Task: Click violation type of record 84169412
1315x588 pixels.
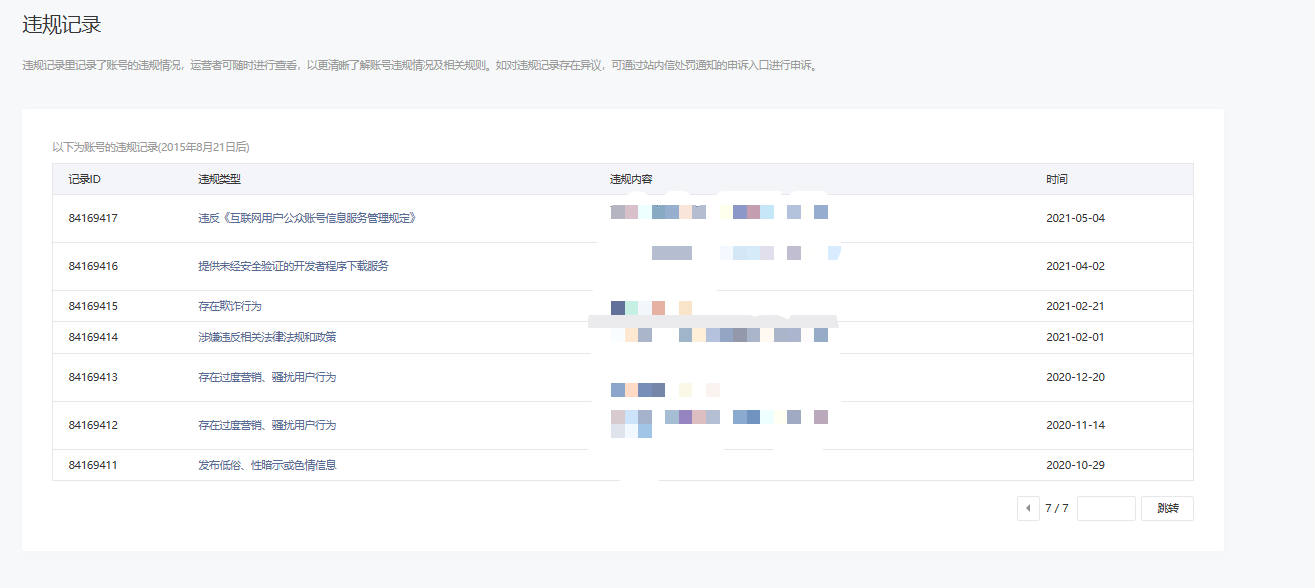Action: (x=267, y=425)
